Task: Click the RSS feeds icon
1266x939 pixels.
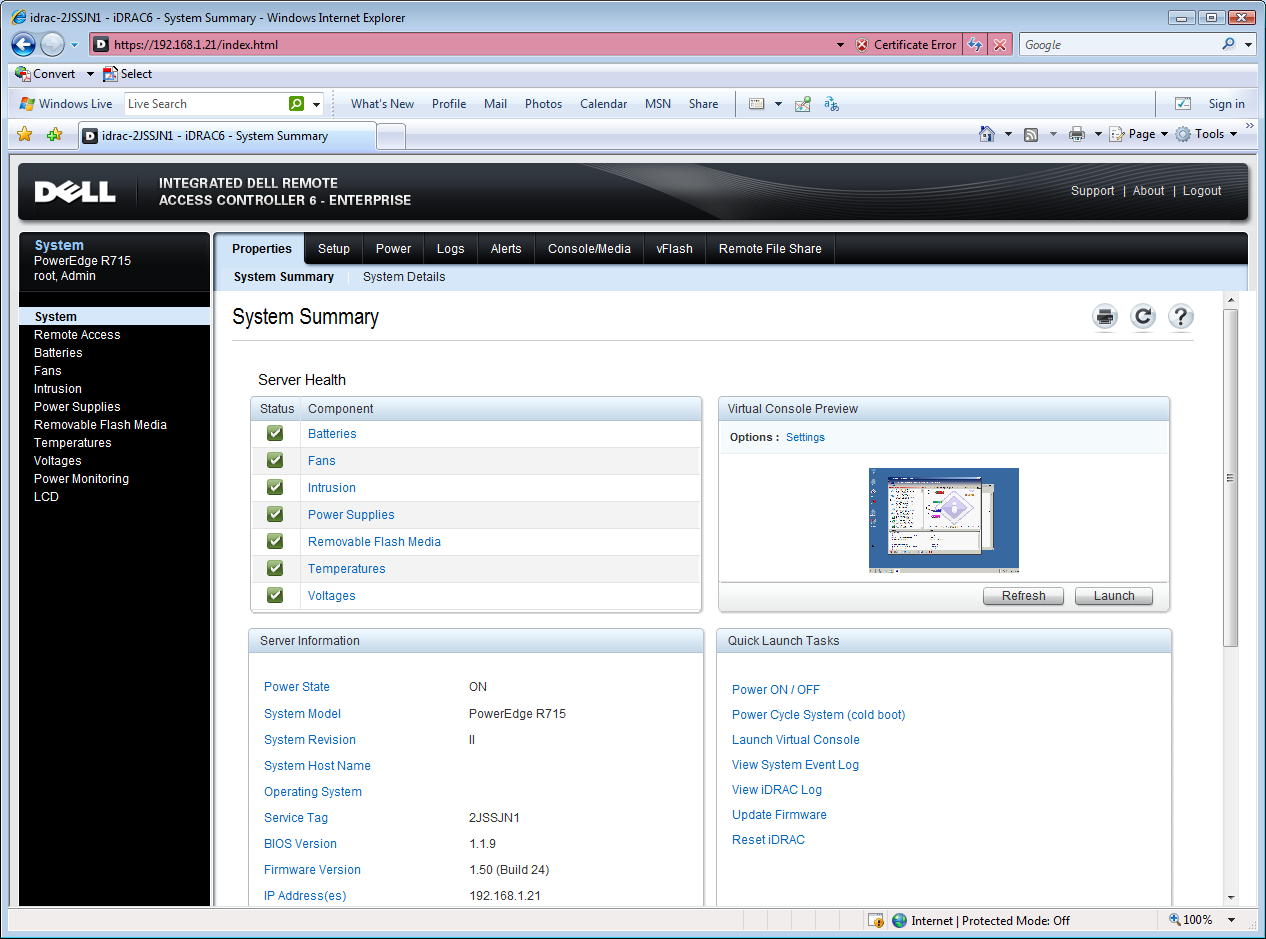Action: coord(1031,134)
